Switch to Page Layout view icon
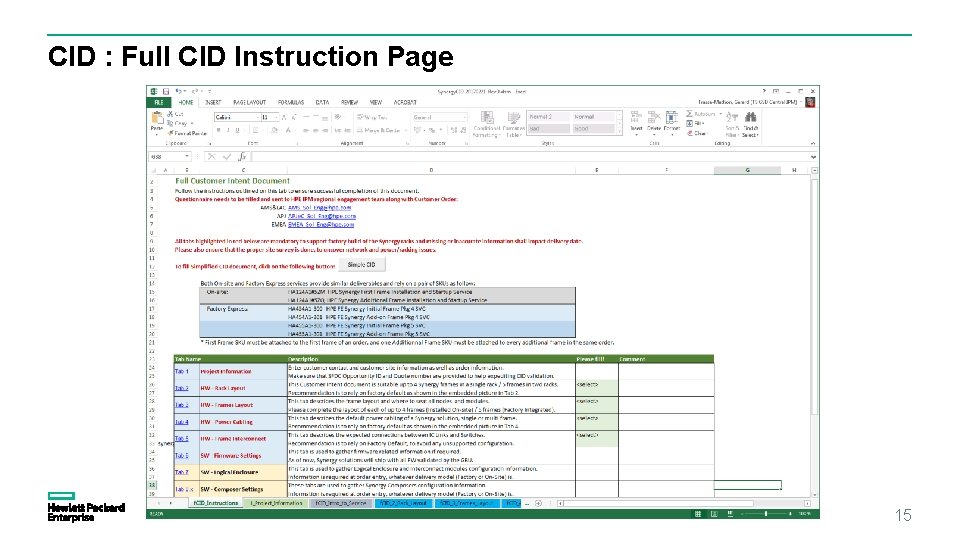Viewport: 960px width, 540px height. (714, 514)
